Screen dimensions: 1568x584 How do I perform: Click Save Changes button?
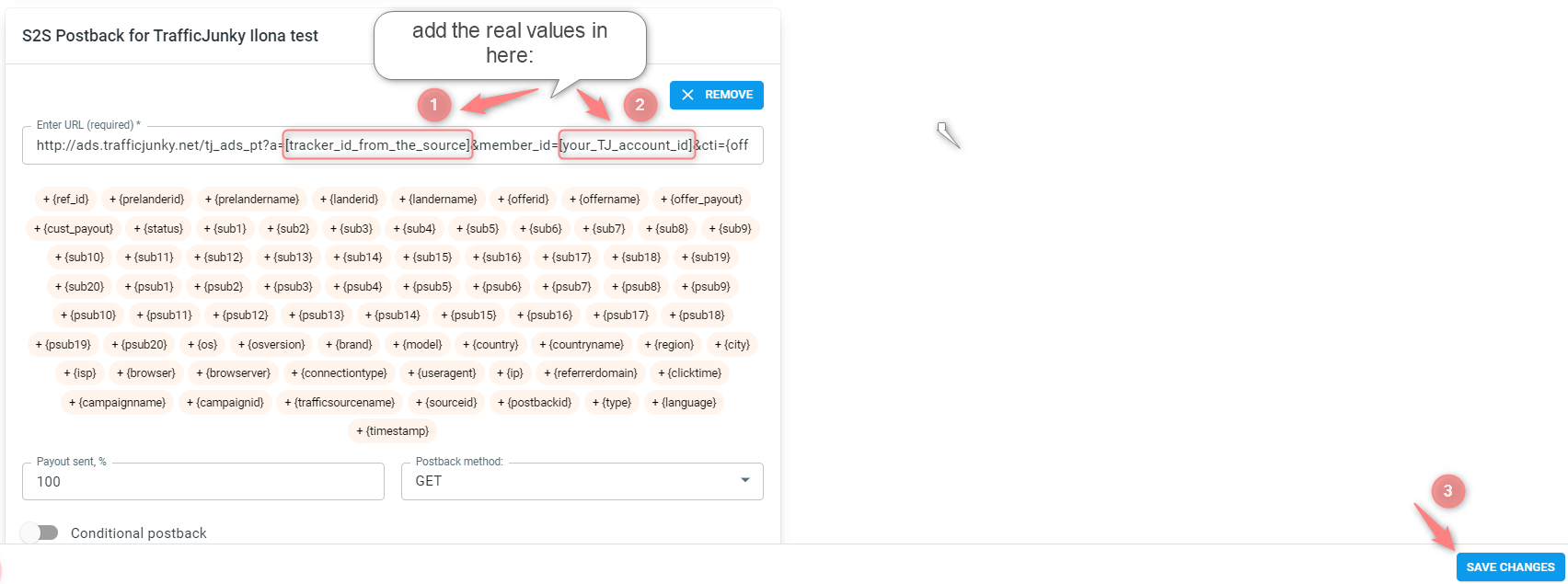1510,567
